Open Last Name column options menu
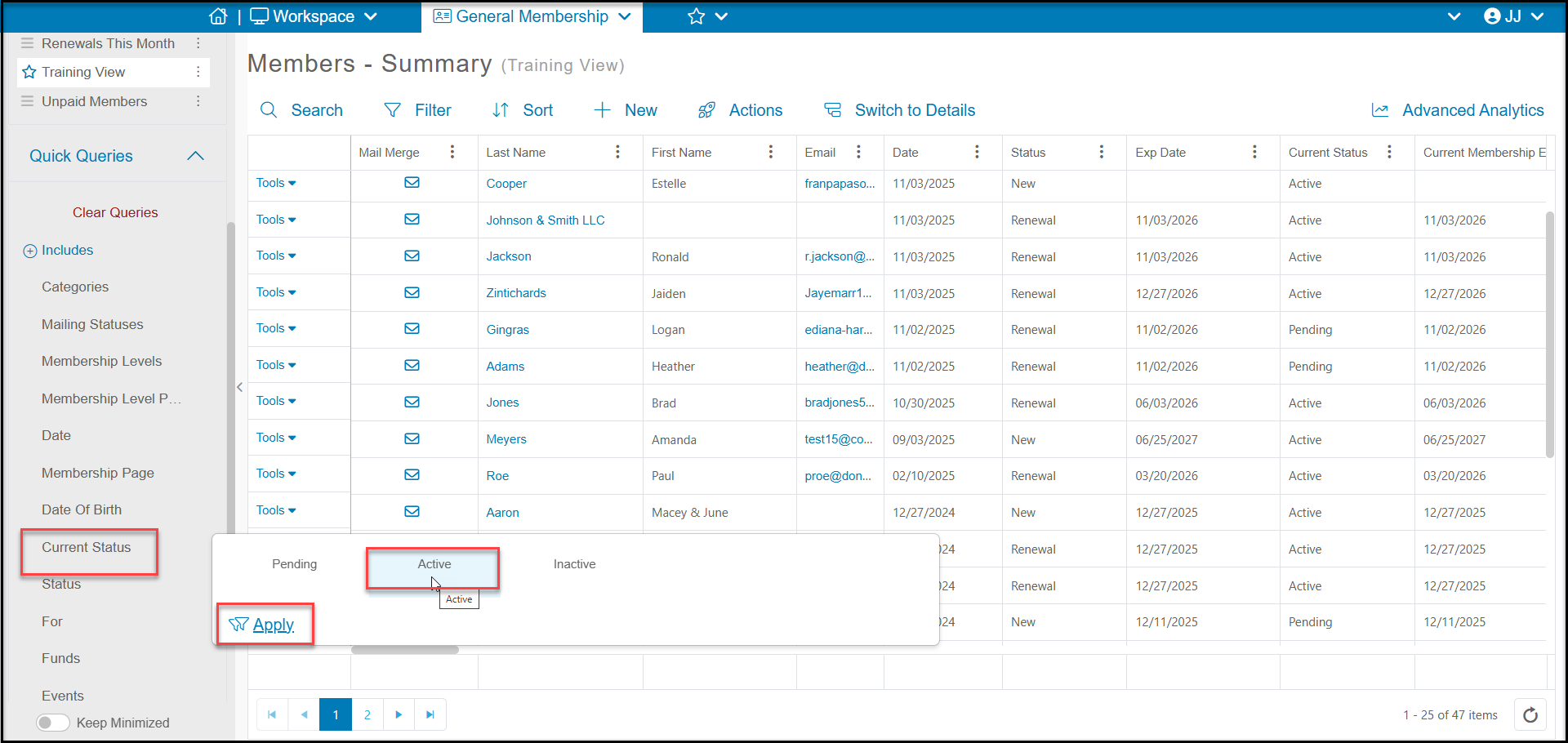Screen dimensions: 1568x743 pos(617,152)
